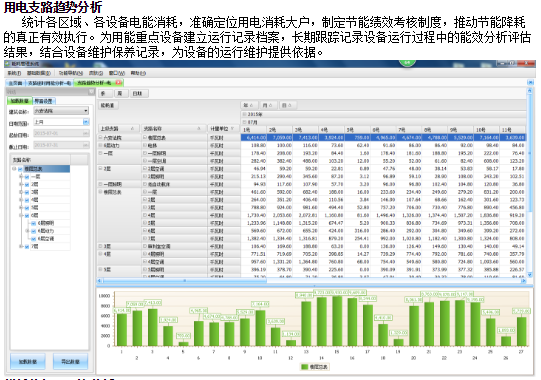Uncheck the 5层 checkbox in the tree
Viewport: 541px width, 380px height.
coord(27,208)
